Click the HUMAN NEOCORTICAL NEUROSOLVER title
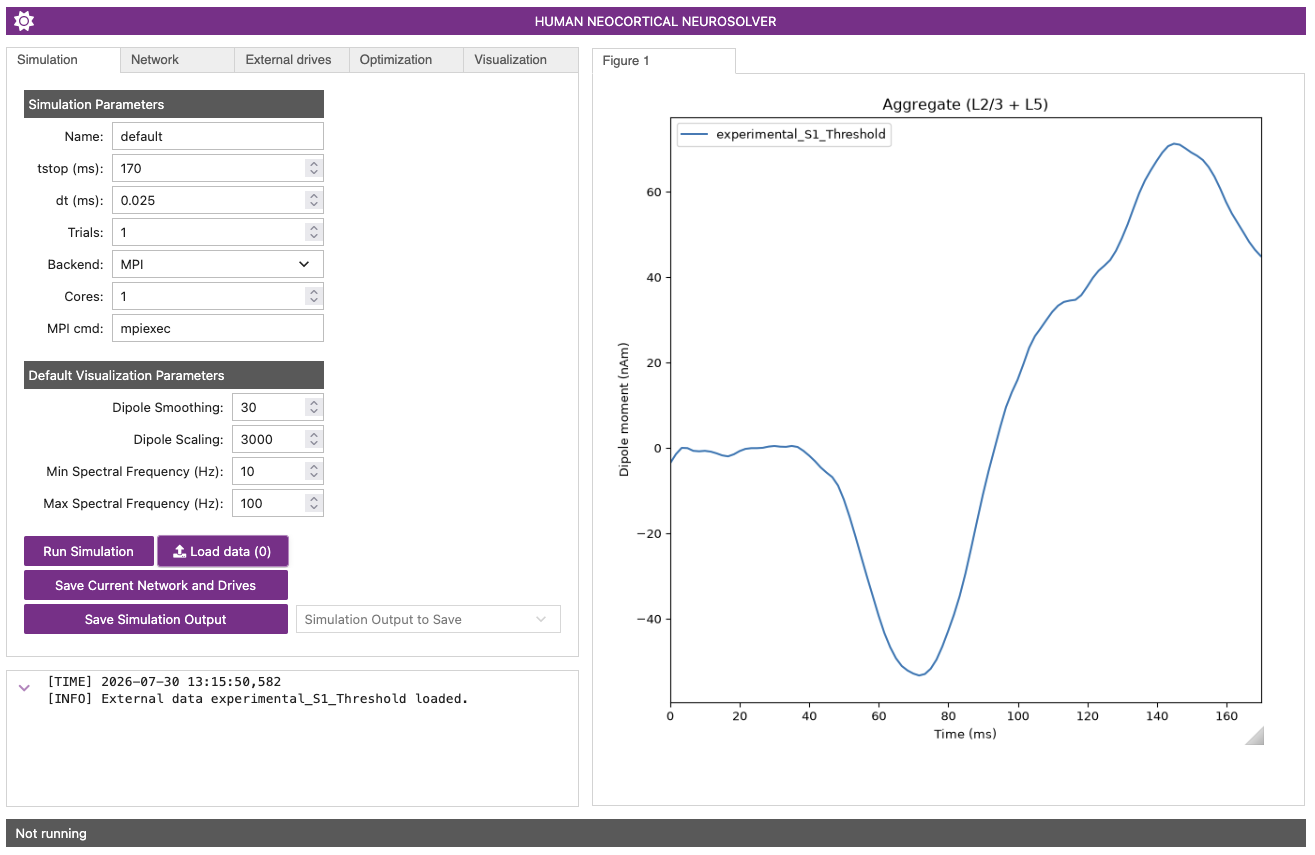 coord(655,21)
